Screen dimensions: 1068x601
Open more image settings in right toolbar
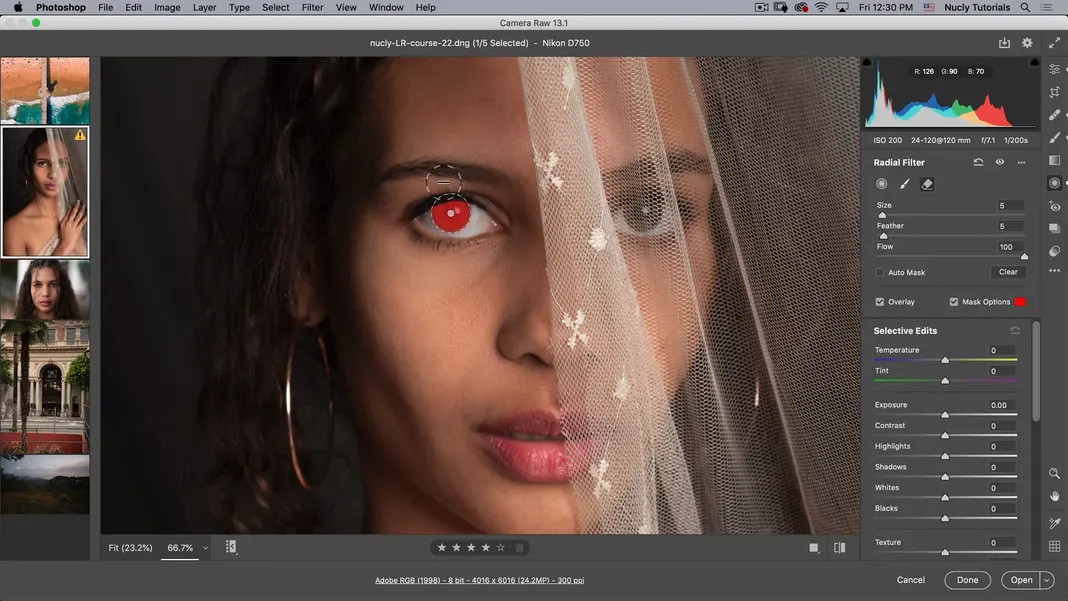(1054, 271)
